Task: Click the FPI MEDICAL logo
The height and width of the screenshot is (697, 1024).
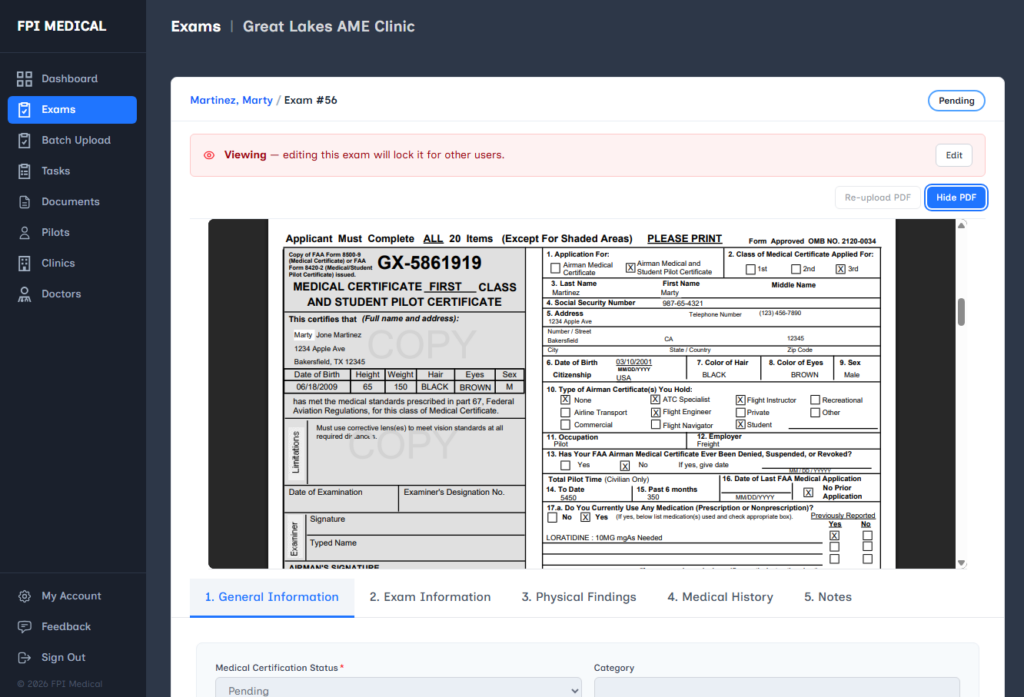Action: click(x=61, y=26)
